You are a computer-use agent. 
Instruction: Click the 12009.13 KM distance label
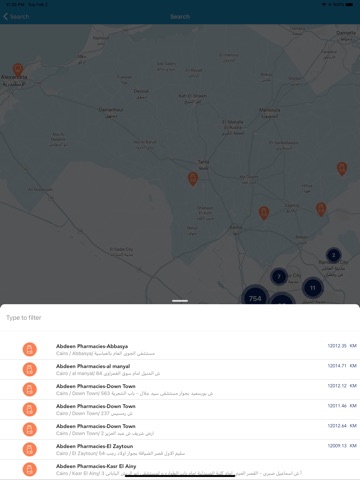tap(342, 446)
